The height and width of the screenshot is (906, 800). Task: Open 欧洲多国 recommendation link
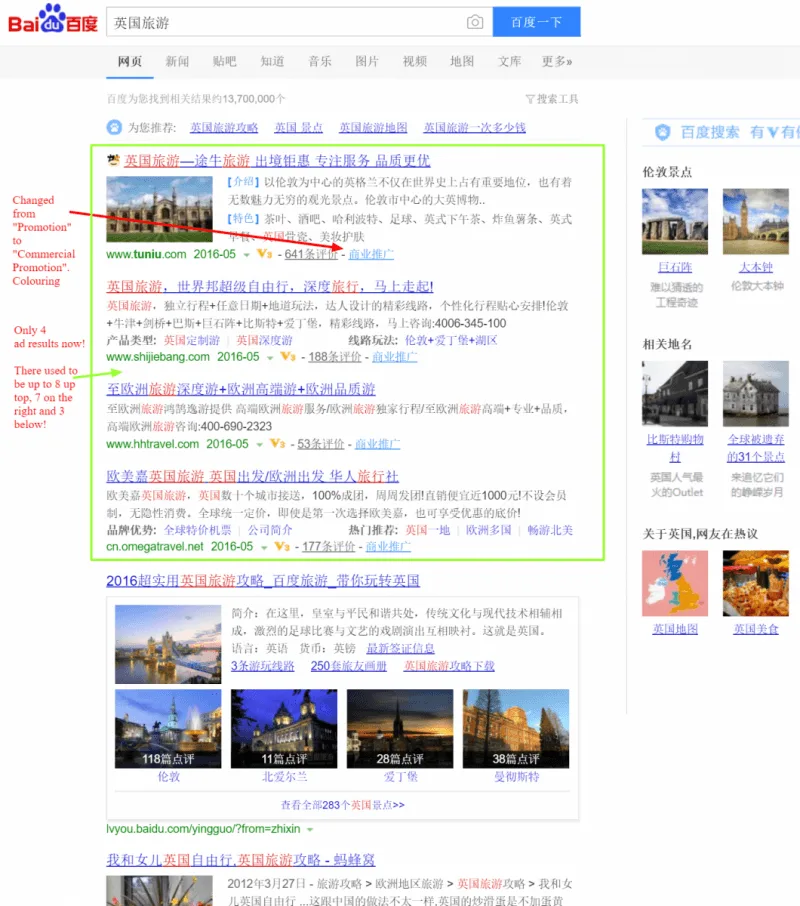pos(489,530)
